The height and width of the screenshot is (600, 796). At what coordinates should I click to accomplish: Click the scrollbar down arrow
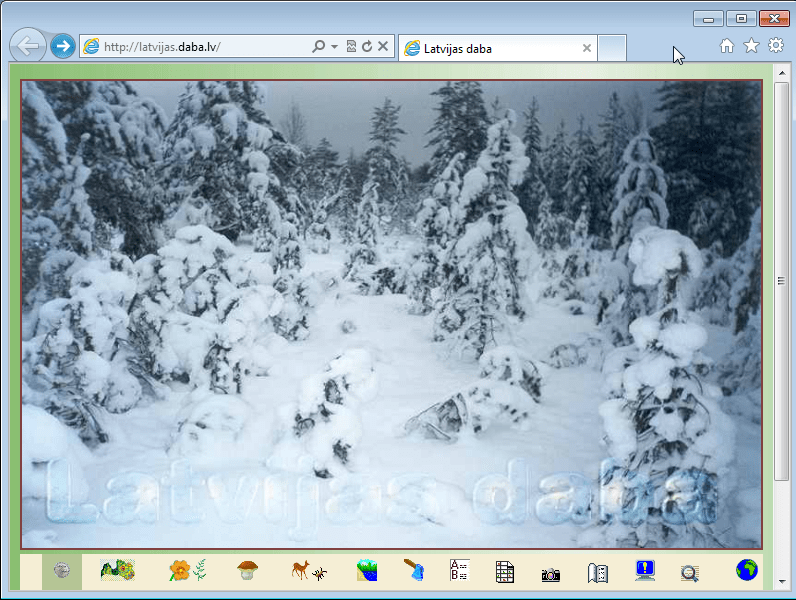pyautogui.click(x=782, y=582)
